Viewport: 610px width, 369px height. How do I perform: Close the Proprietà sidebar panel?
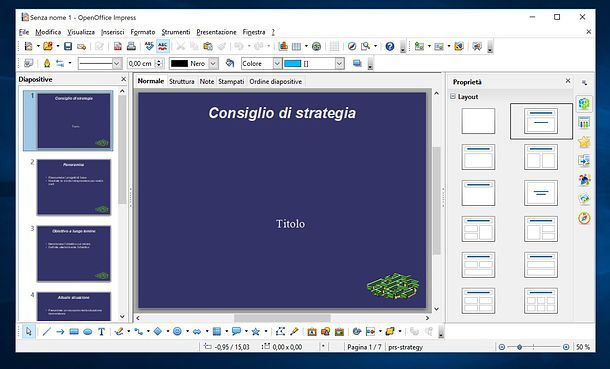(568, 81)
